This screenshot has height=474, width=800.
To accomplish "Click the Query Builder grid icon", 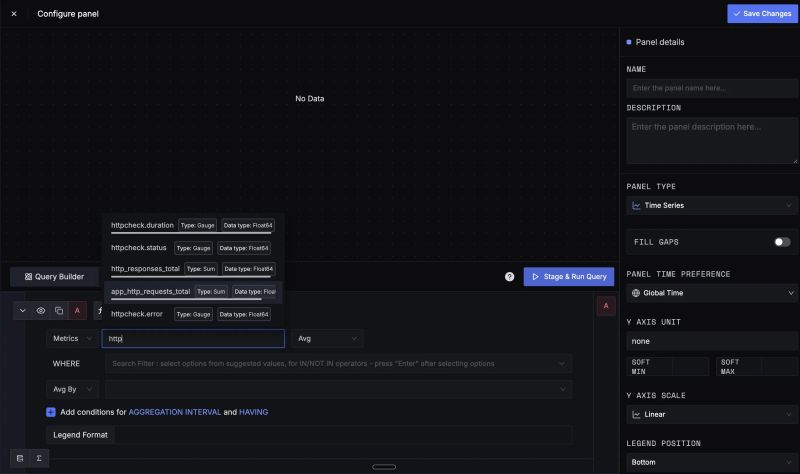I will click(x=29, y=277).
